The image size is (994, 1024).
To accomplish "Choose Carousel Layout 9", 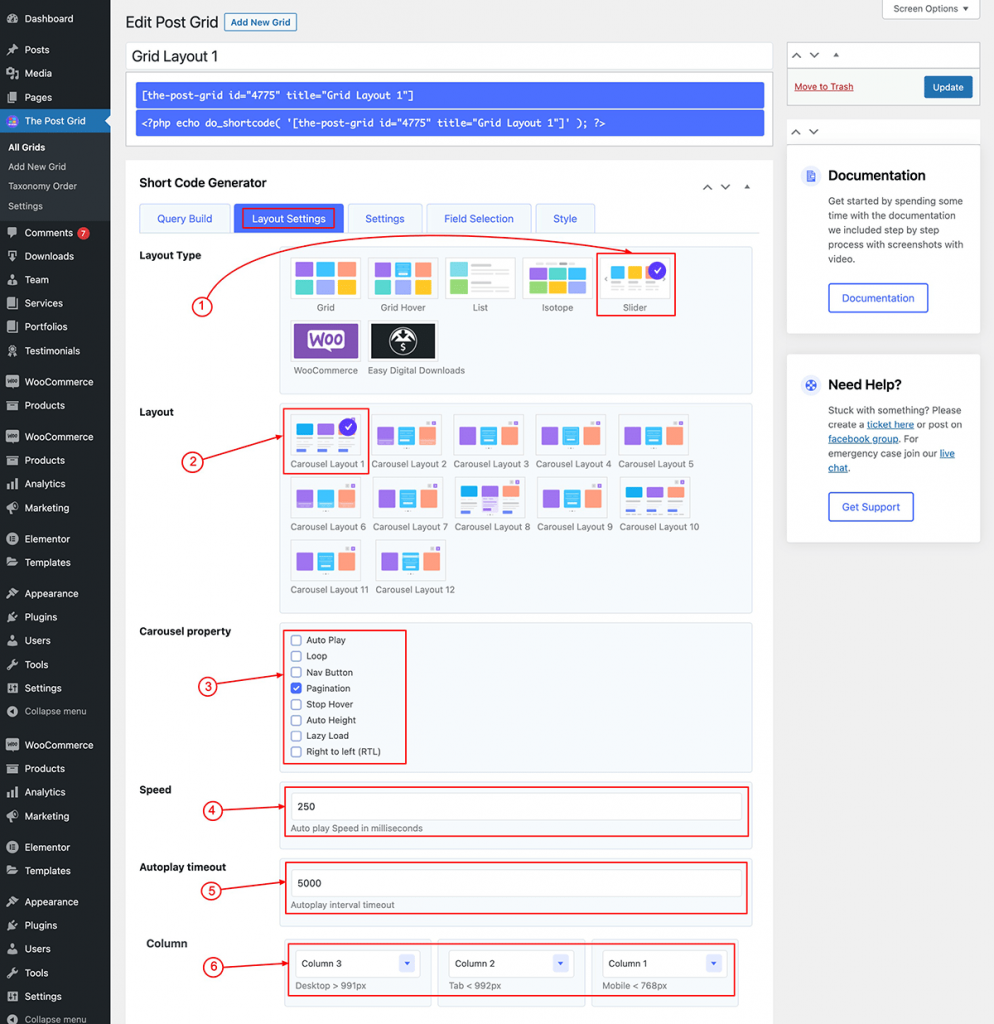I will [x=572, y=498].
